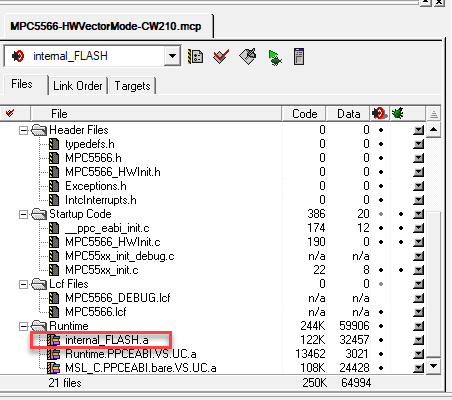The height and width of the screenshot is (400, 452).
Task: Switch to the Files tab
Action: click(22, 84)
